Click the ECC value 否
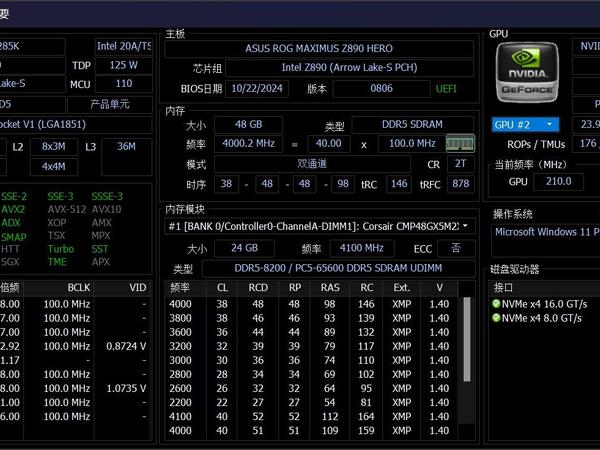Viewport: 600px width, 450px height. [x=456, y=248]
